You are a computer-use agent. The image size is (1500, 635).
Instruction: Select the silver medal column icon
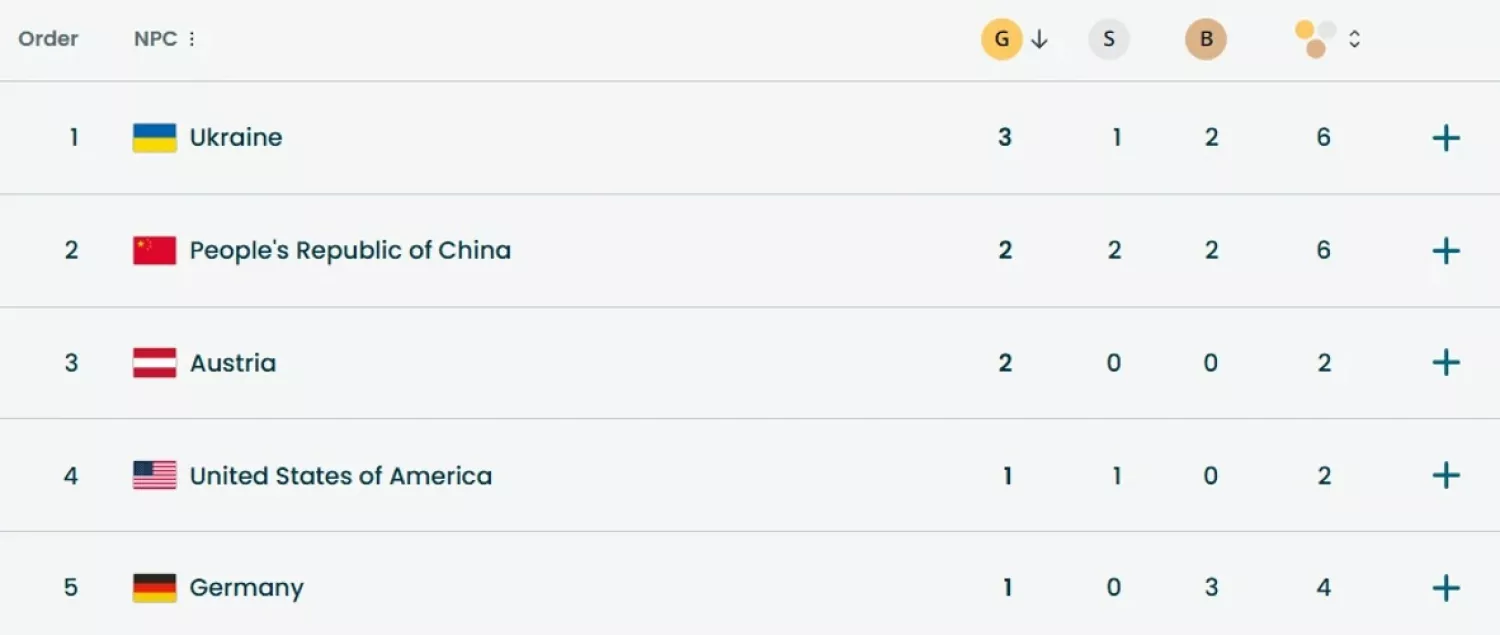(1109, 38)
